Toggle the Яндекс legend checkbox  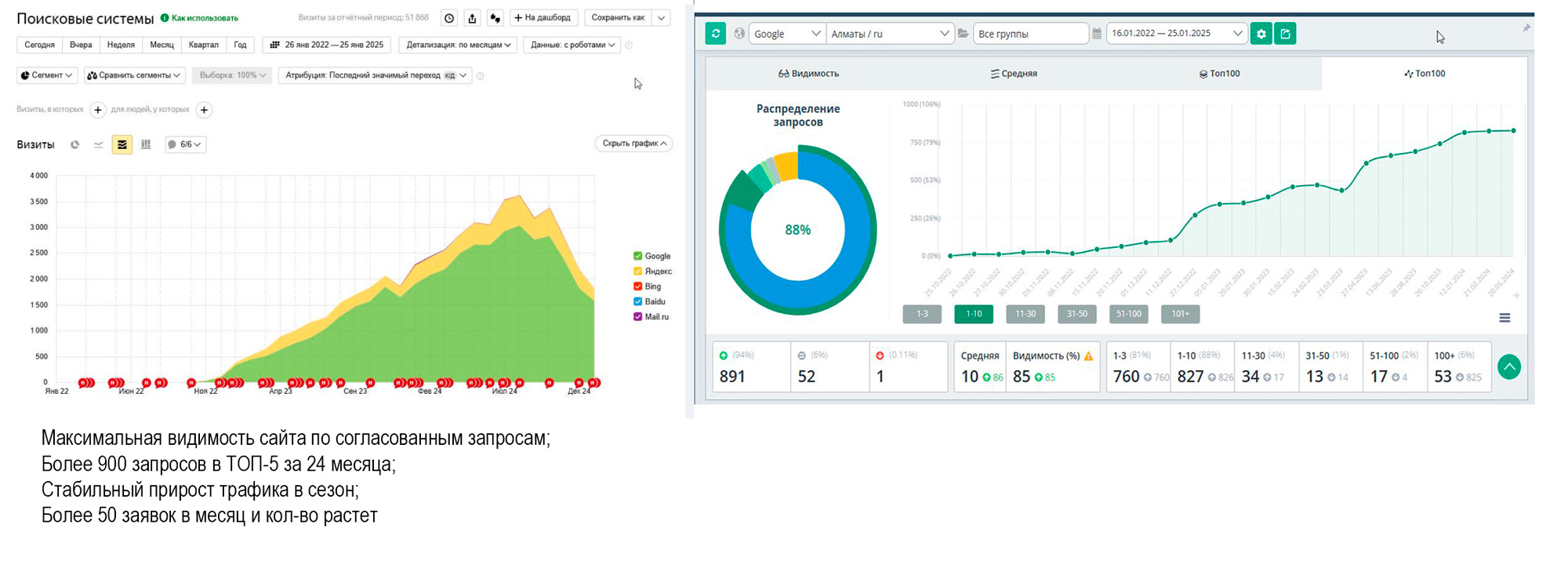coord(637,271)
